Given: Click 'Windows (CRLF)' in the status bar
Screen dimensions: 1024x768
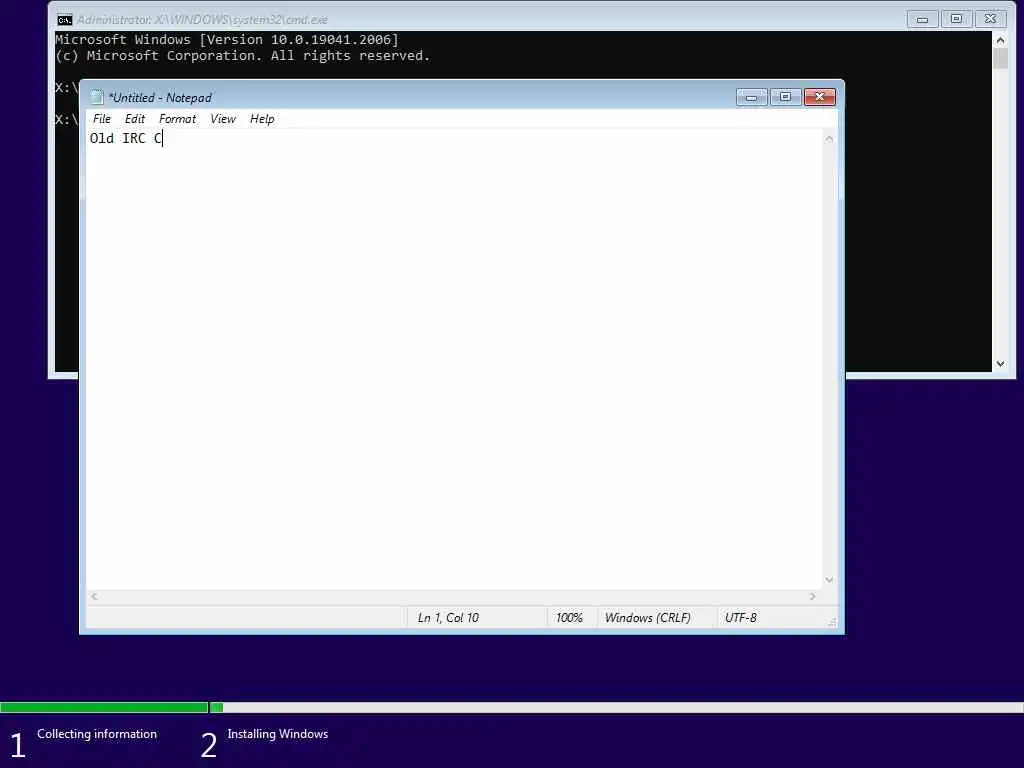Looking at the screenshot, I should (647, 618).
